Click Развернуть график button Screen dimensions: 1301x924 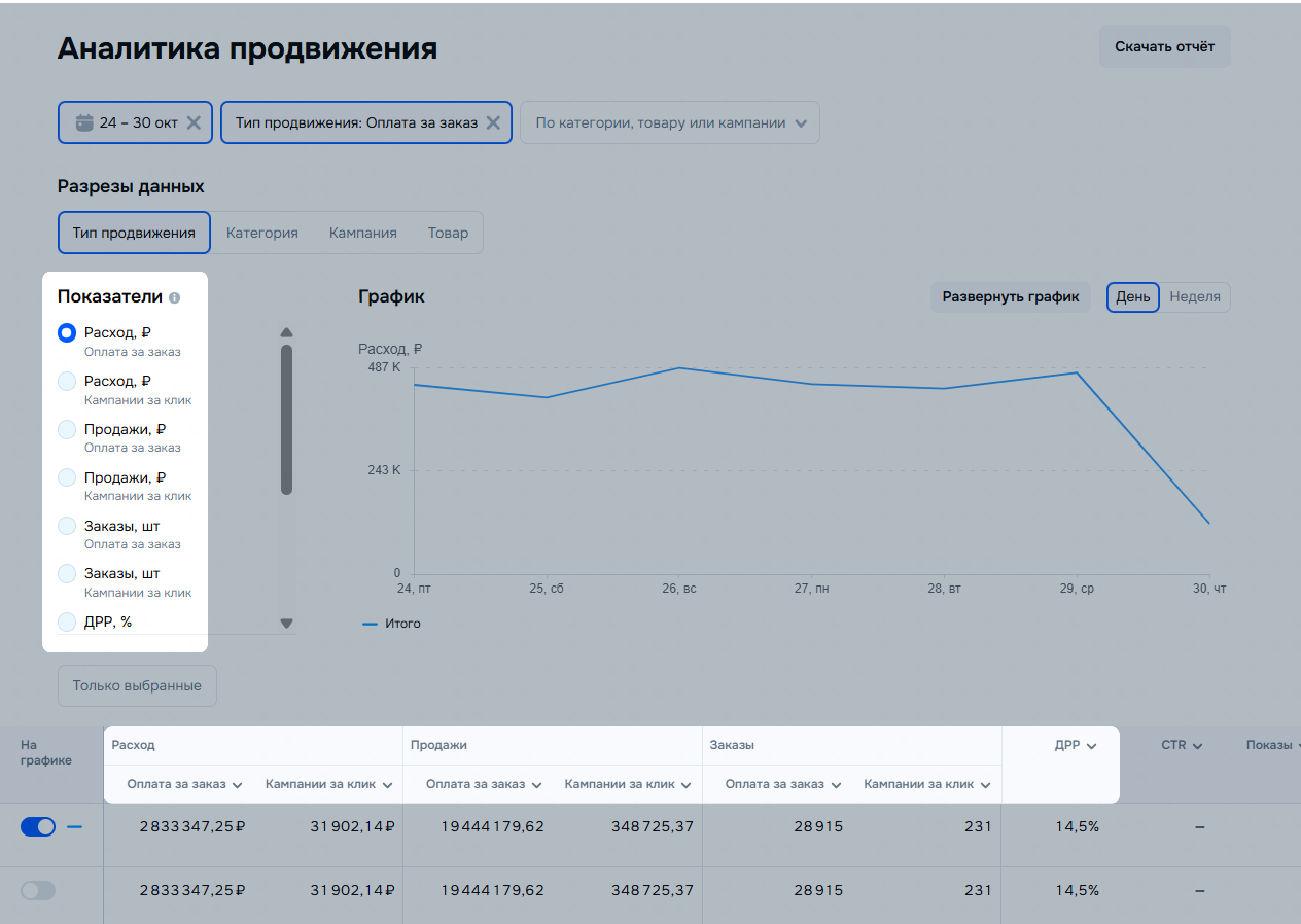click(x=1010, y=297)
